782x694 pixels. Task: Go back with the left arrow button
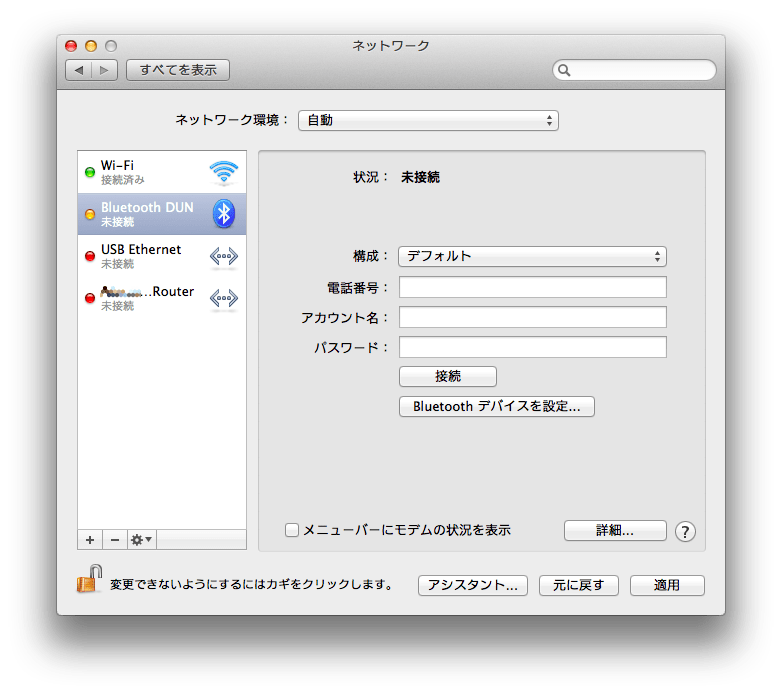tap(79, 70)
